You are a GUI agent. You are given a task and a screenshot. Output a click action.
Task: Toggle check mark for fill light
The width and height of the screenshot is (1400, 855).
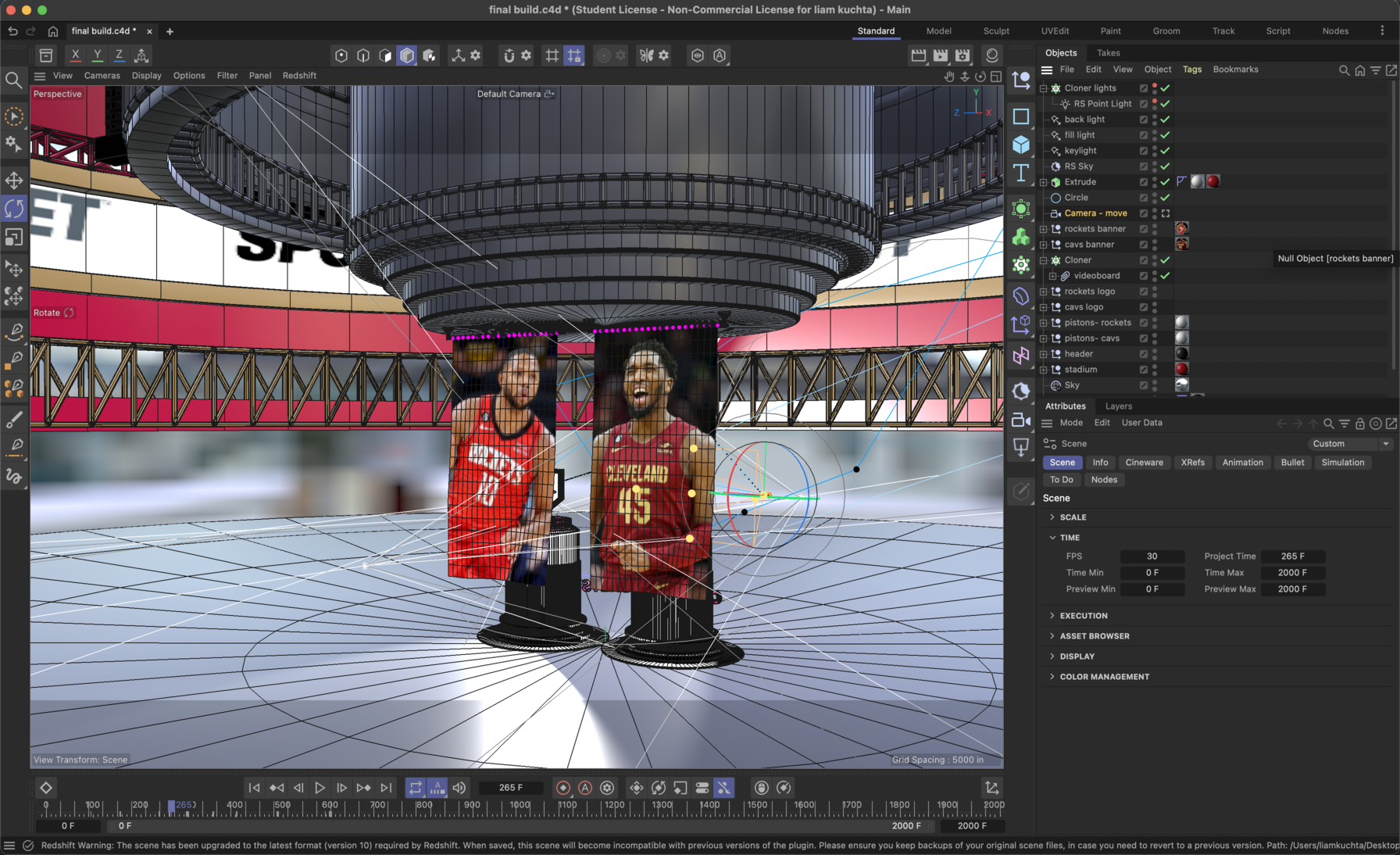coord(1165,135)
